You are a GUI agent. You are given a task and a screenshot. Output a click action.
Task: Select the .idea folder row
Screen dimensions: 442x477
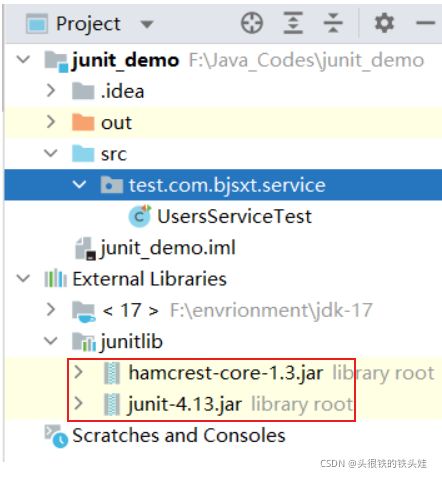tap(223, 91)
